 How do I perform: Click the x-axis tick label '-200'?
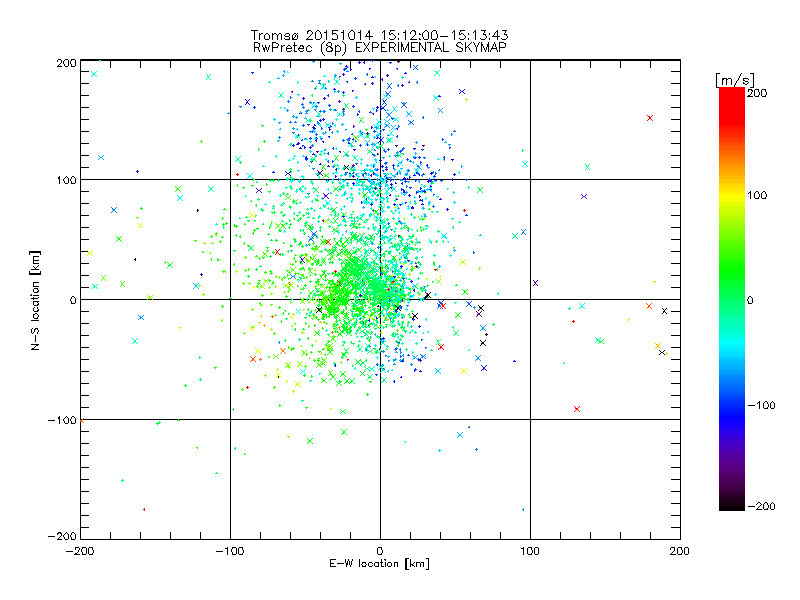tap(80, 551)
